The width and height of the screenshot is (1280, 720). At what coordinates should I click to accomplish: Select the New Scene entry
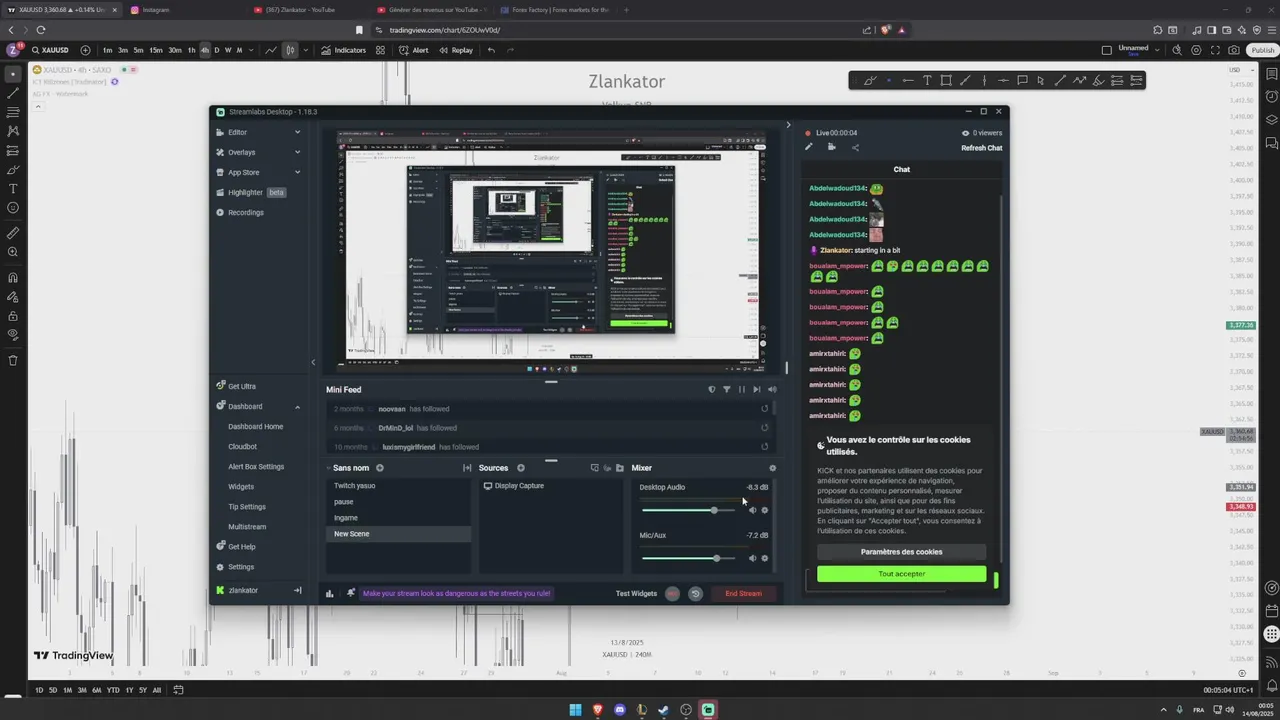(399, 534)
